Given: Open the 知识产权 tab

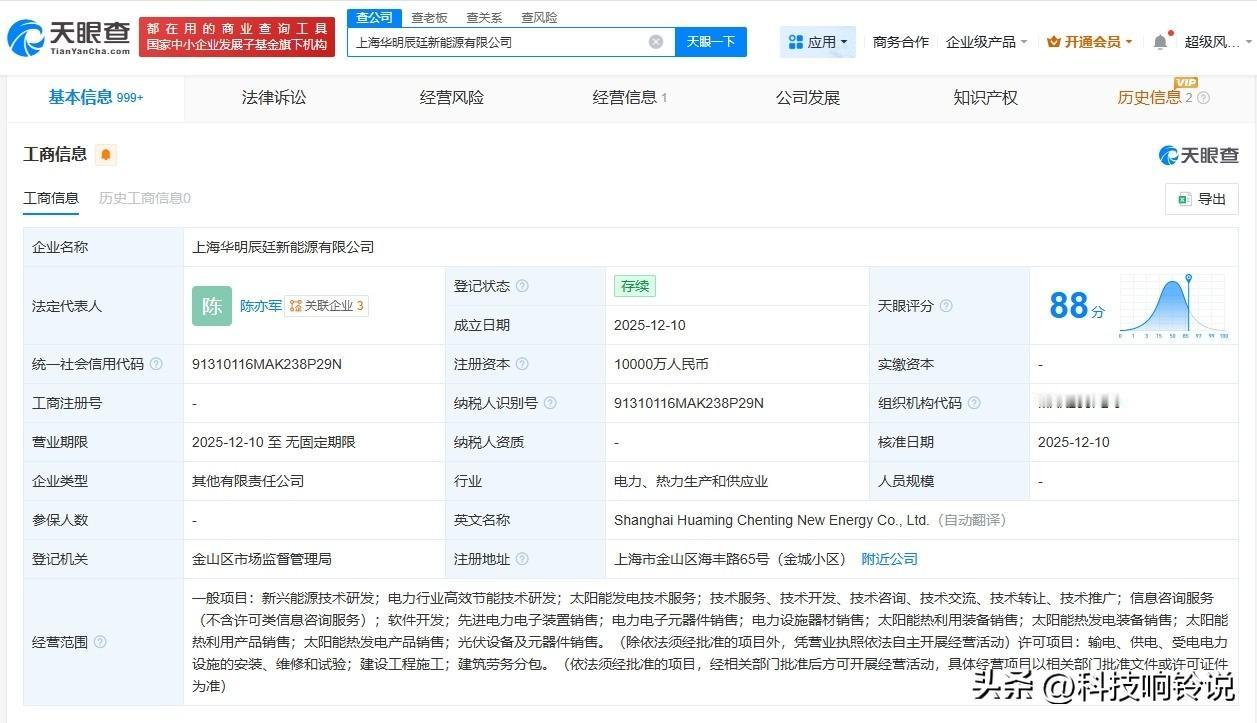Looking at the screenshot, I should tap(985, 97).
